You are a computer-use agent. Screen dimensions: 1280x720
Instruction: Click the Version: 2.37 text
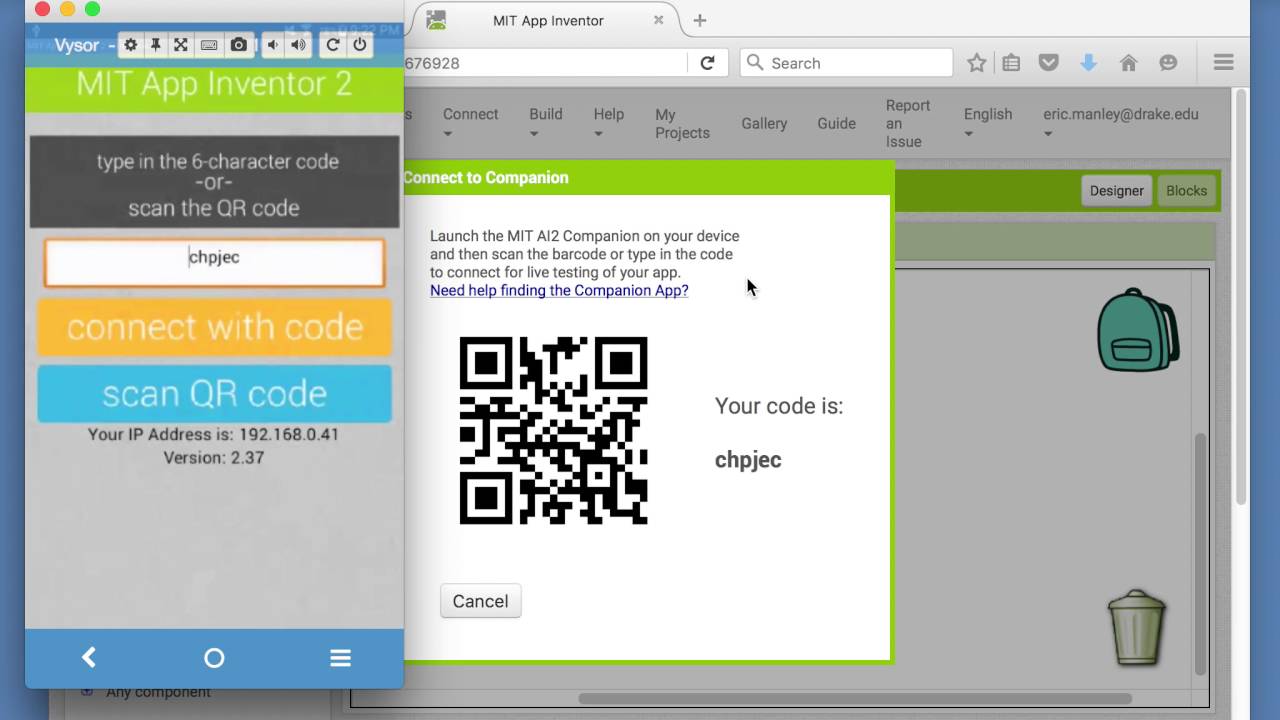[214, 457]
